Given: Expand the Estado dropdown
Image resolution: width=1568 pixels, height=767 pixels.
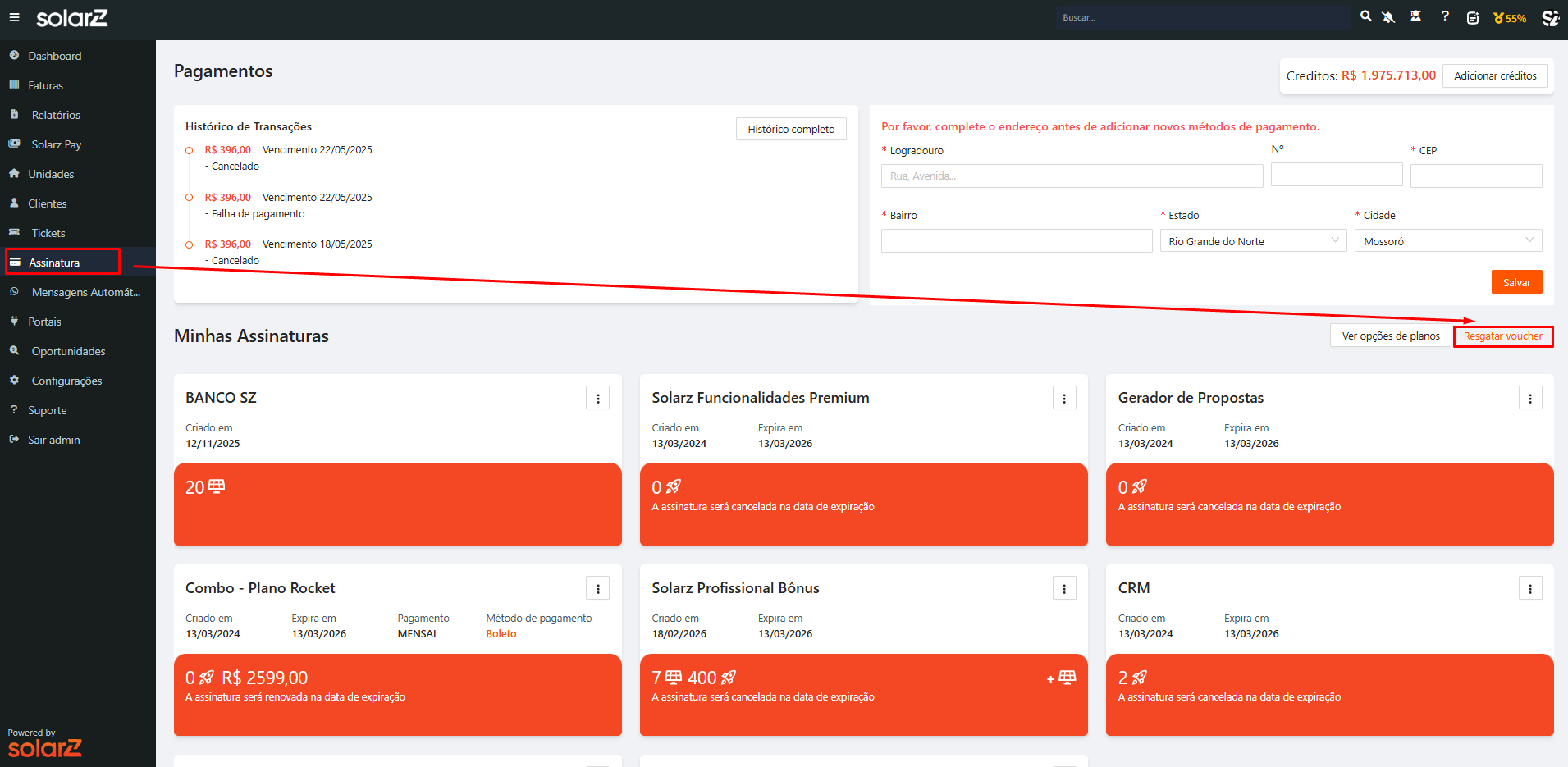Looking at the screenshot, I should point(1253,241).
